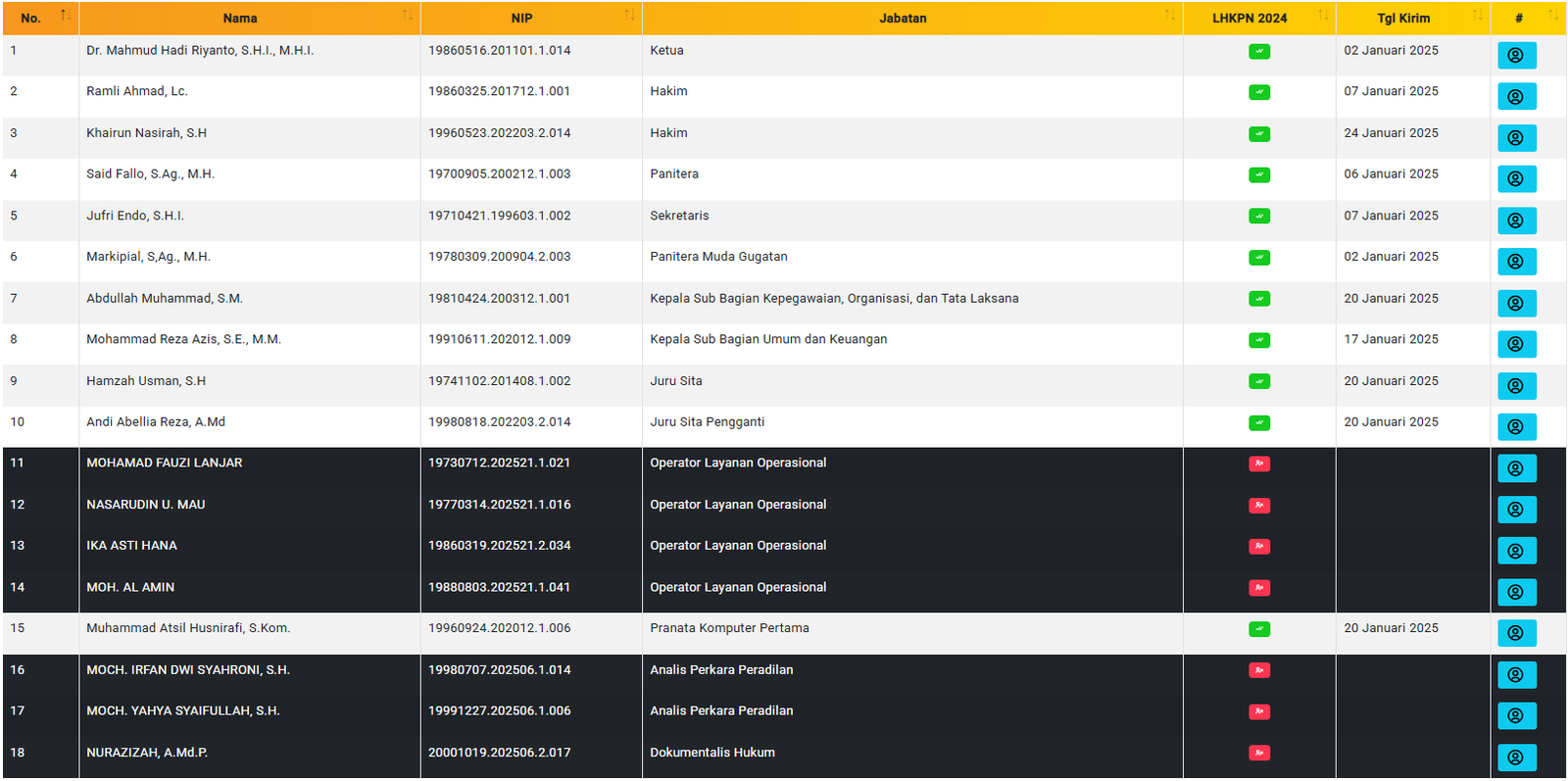Open profile icon for Hamzah Usman
Viewport: 1568px width, 781px height.
[1516, 386]
